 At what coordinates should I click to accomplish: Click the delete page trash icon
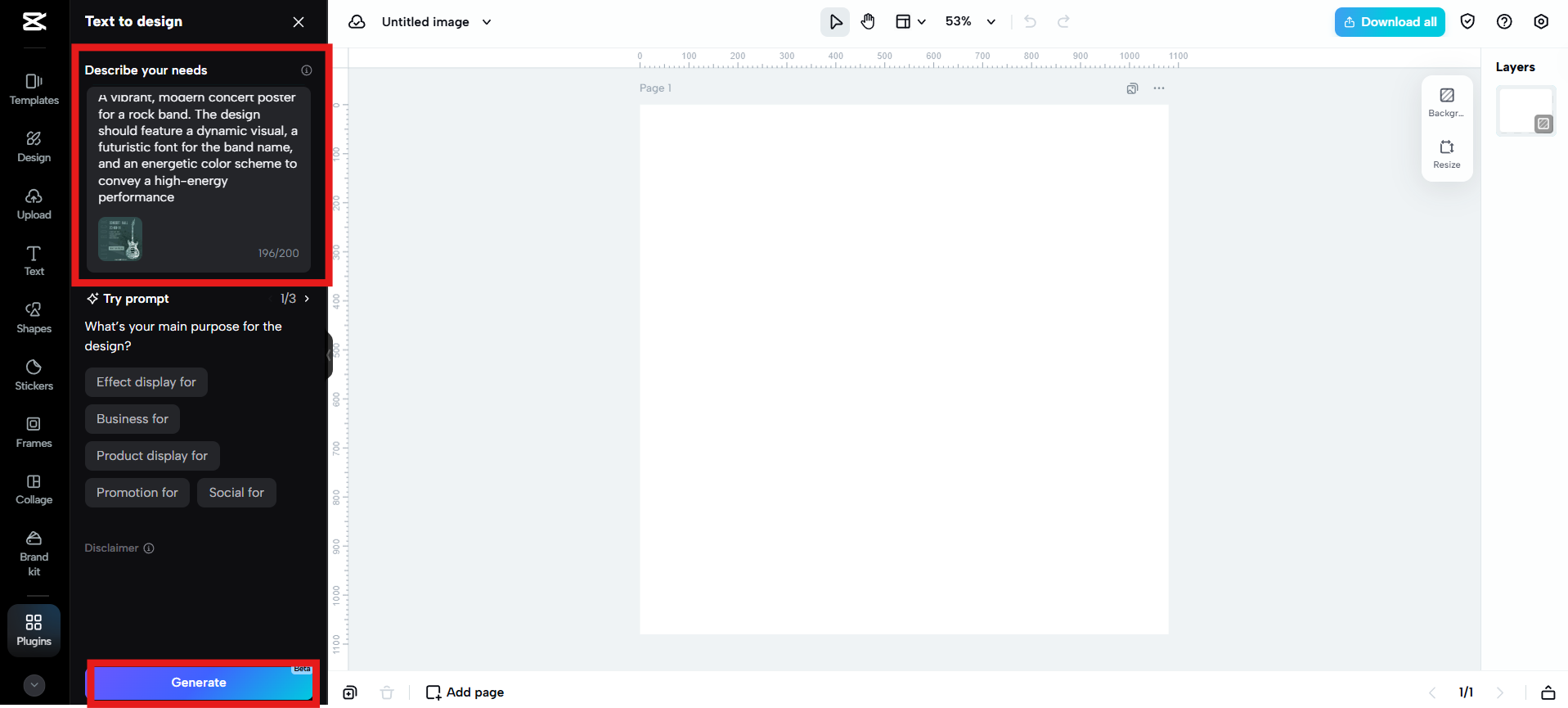(387, 692)
